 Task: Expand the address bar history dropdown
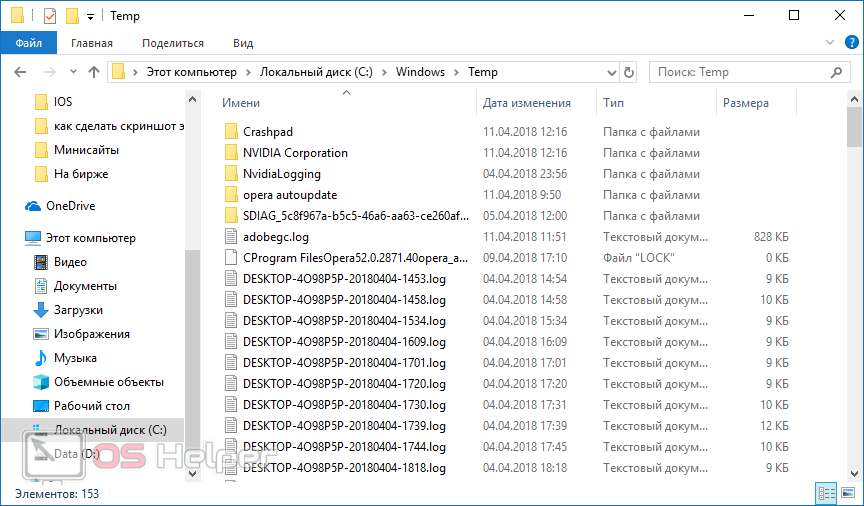tap(612, 73)
